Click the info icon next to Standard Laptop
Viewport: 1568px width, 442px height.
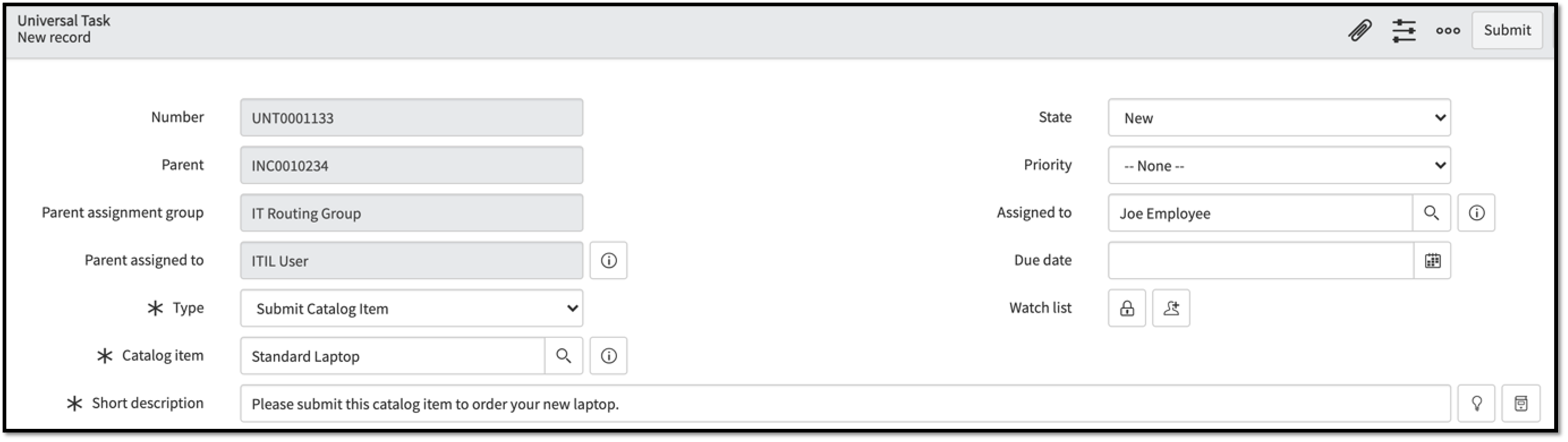pyautogui.click(x=609, y=355)
